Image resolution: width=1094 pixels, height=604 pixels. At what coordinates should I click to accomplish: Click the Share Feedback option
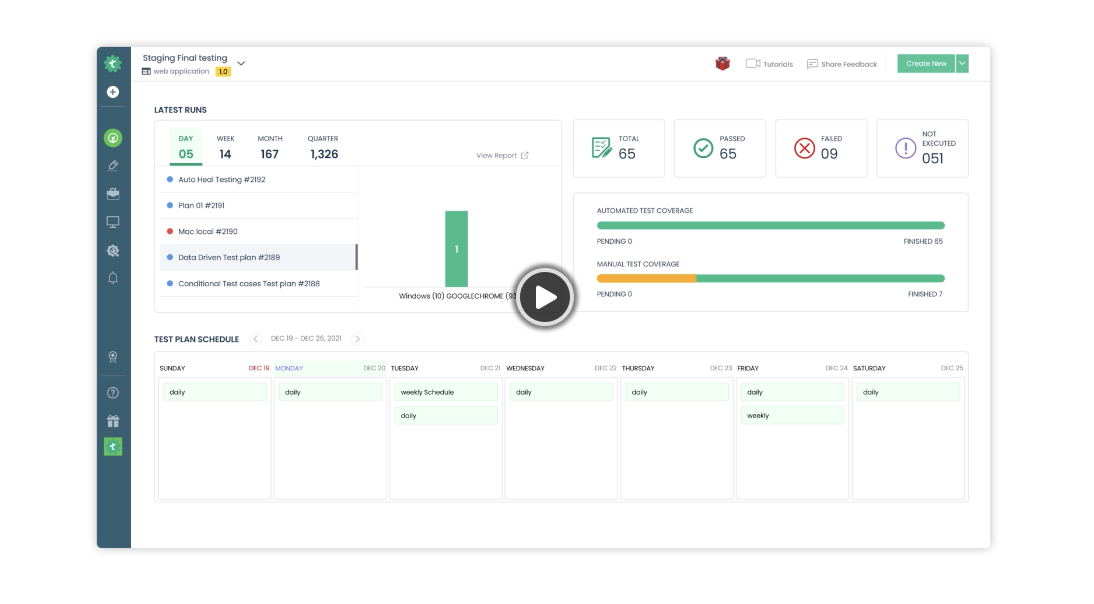point(844,63)
